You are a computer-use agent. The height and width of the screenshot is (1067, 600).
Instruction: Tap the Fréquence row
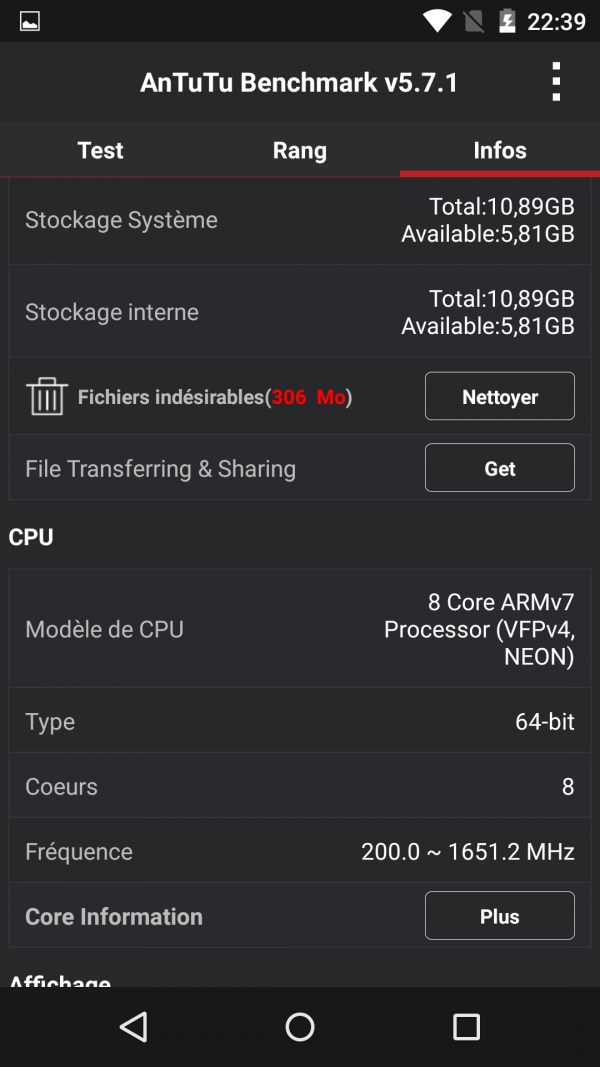300,852
